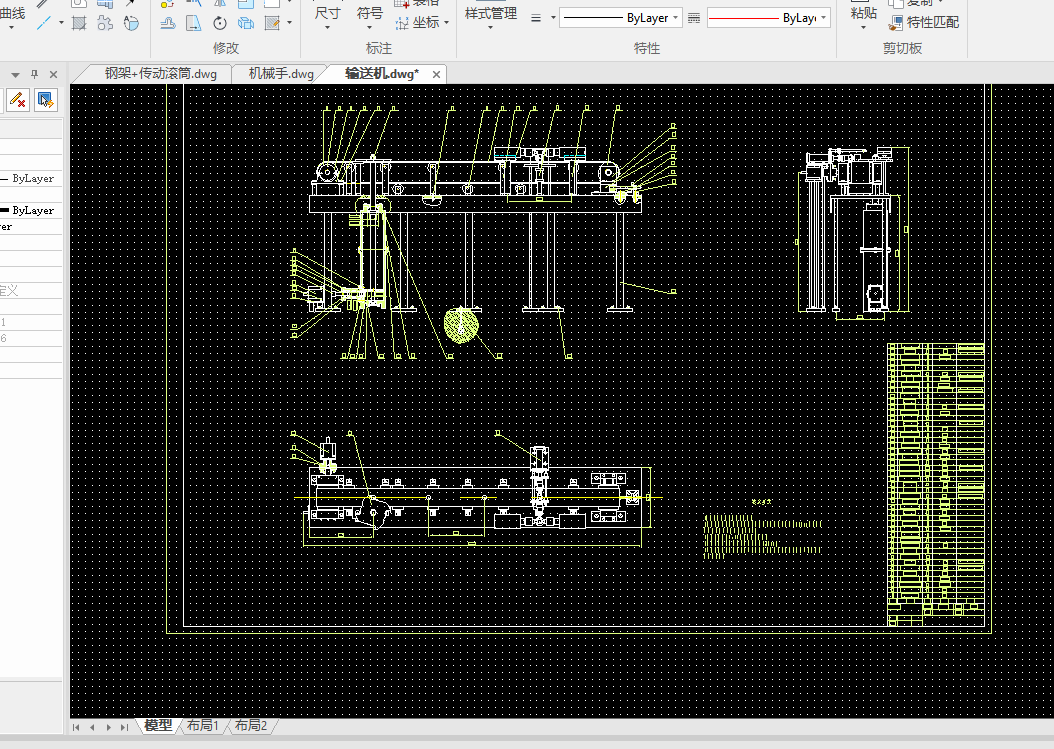Close the left properties panel
Image resolution: width=1054 pixels, height=749 pixels.
(54, 74)
